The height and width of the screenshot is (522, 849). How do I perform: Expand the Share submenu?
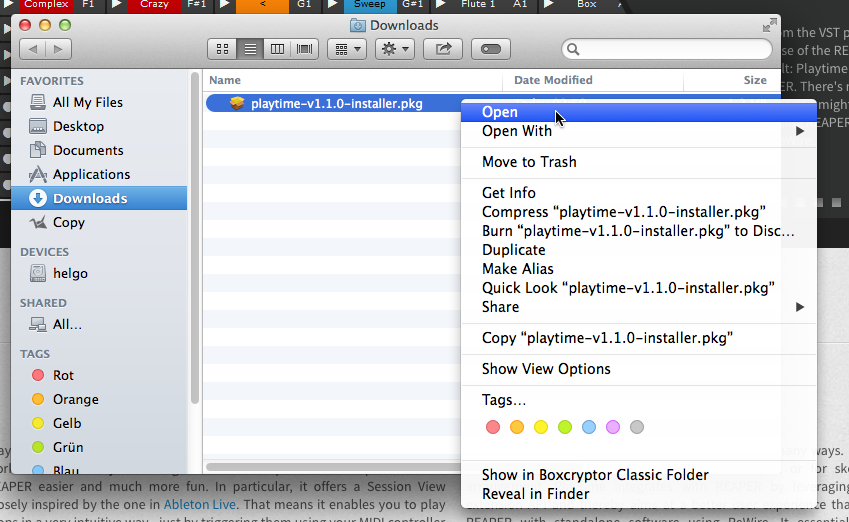coord(638,306)
